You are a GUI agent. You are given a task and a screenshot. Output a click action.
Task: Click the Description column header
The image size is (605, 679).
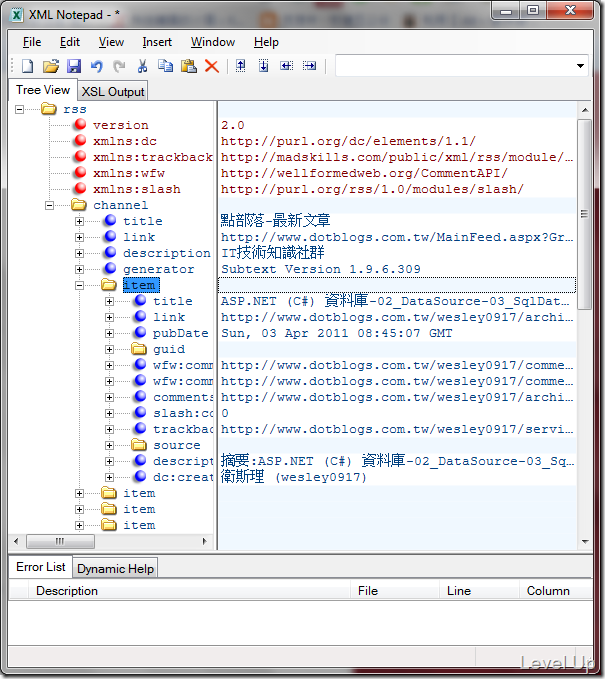(189, 591)
